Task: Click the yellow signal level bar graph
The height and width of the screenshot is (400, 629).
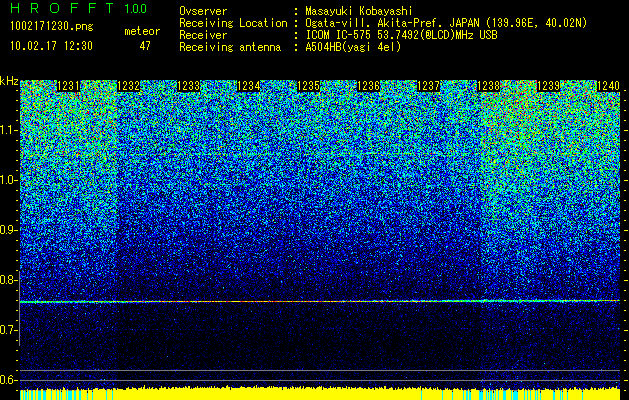Action: (x=320, y=394)
